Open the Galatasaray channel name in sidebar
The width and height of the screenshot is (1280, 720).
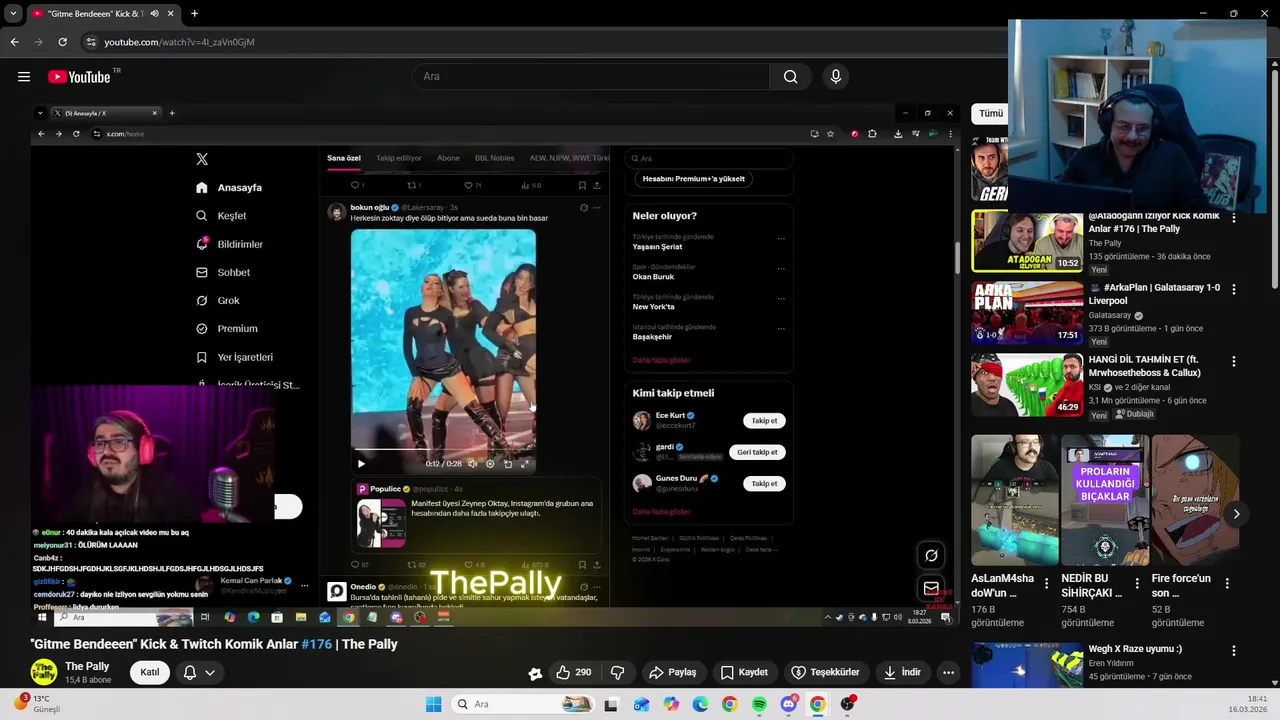1111,316
